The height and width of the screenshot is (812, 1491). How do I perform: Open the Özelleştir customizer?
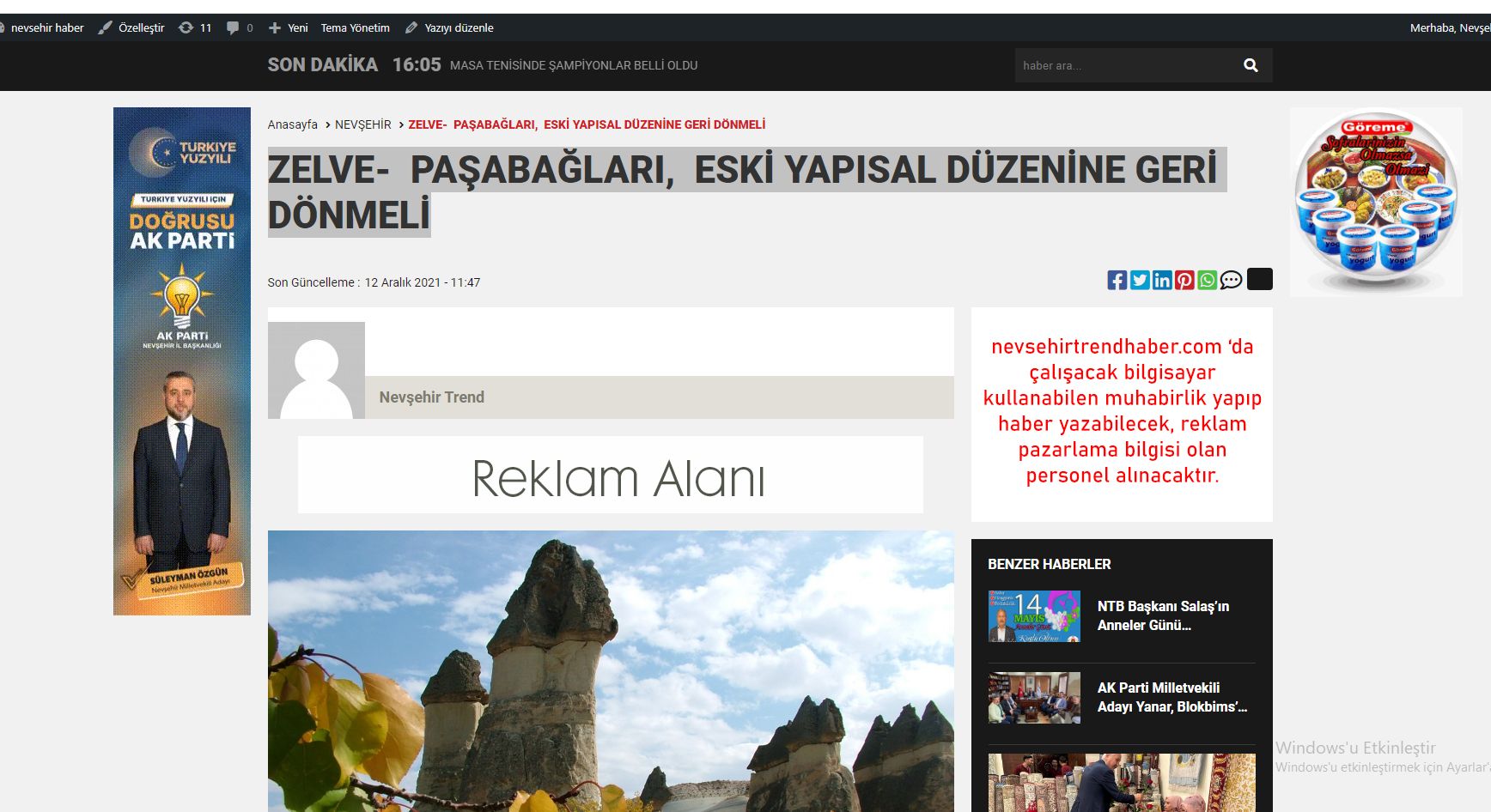pos(131,27)
